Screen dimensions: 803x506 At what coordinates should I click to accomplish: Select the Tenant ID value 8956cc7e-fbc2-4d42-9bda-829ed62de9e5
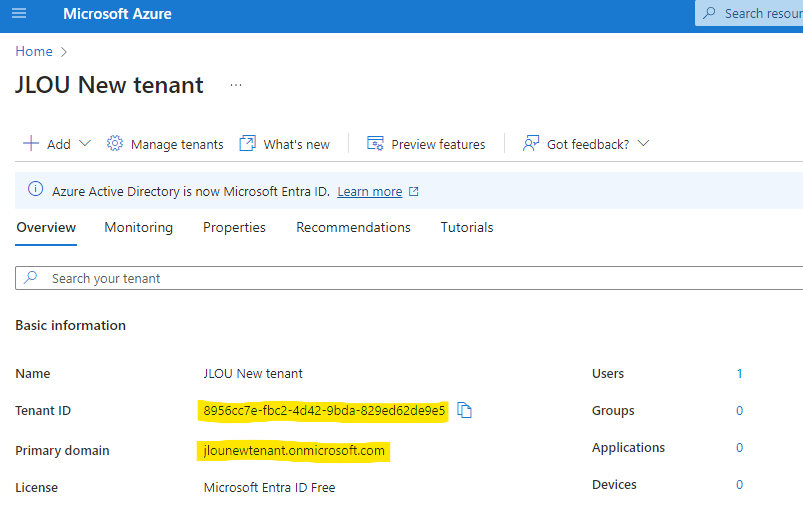click(324, 411)
